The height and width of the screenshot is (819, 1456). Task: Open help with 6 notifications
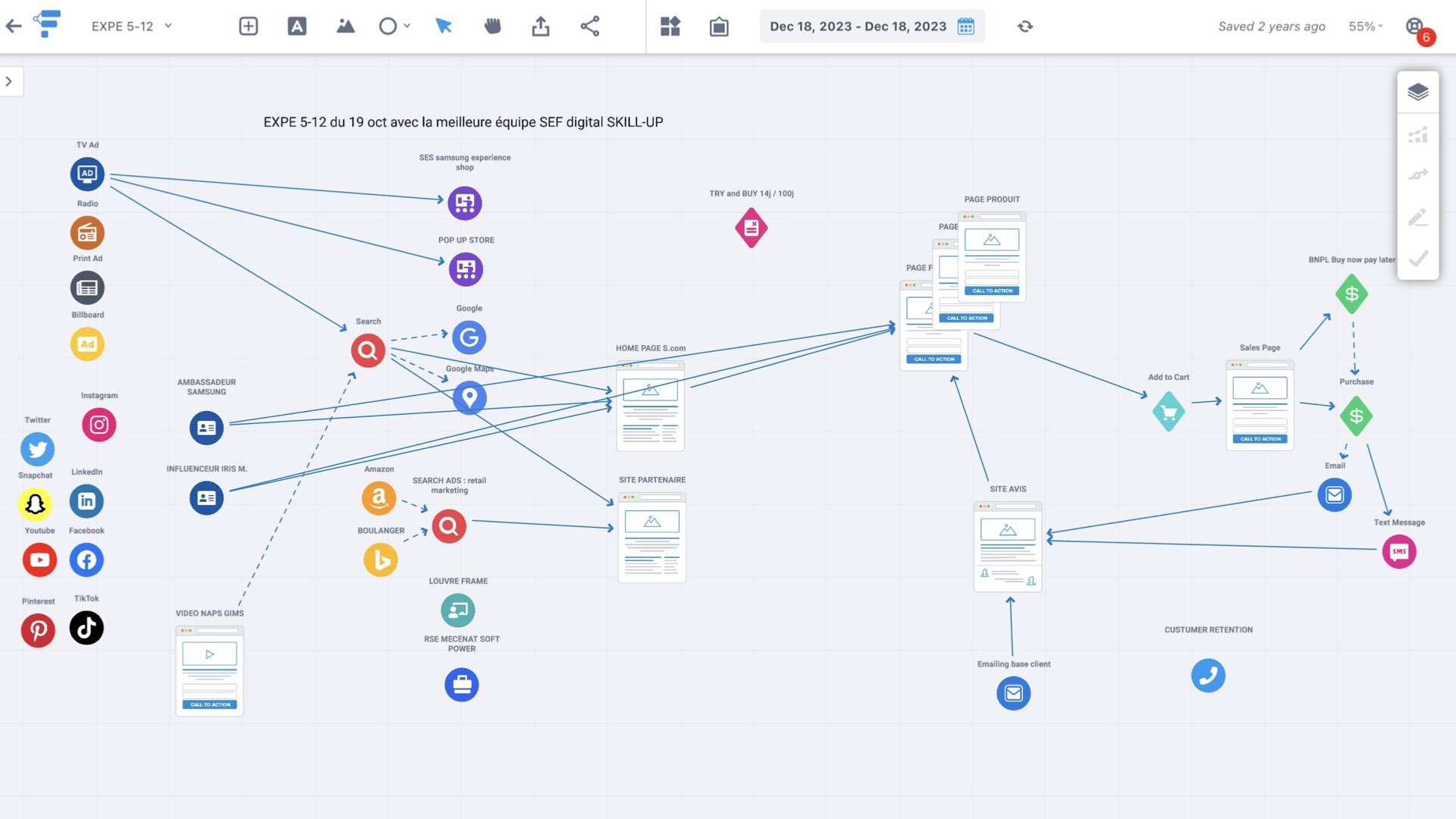(1416, 27)
